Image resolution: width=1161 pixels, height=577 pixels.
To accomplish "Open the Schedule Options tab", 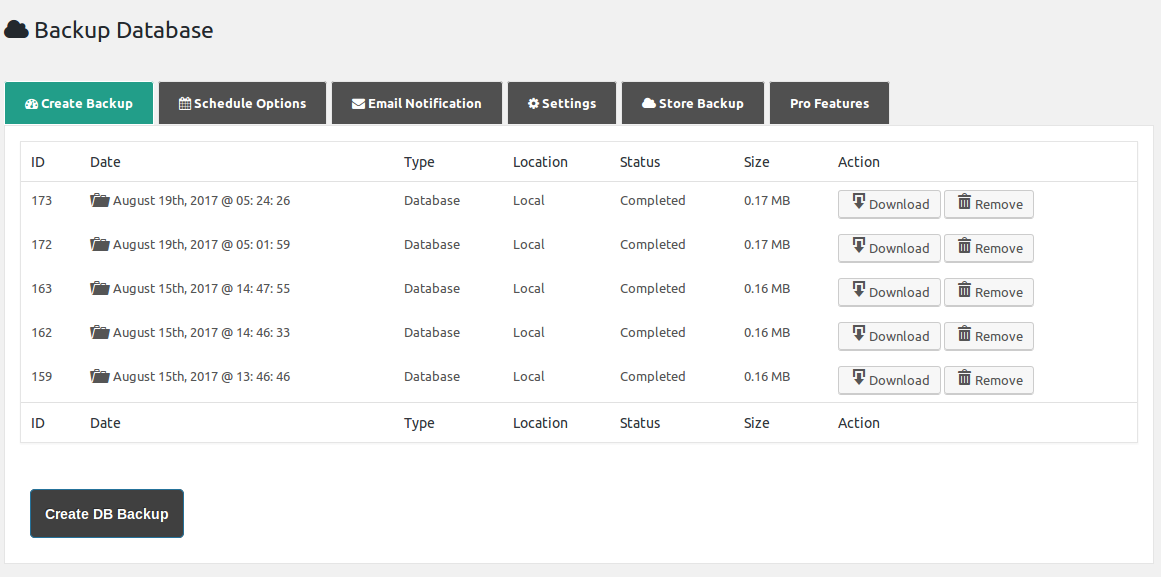I will pos(242,103).
